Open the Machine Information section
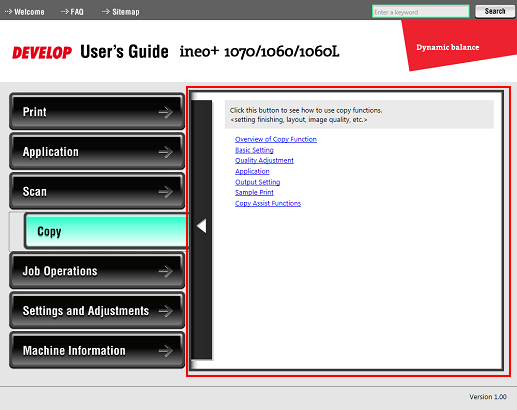The image size is (517, 410). [x=97, y=350]
